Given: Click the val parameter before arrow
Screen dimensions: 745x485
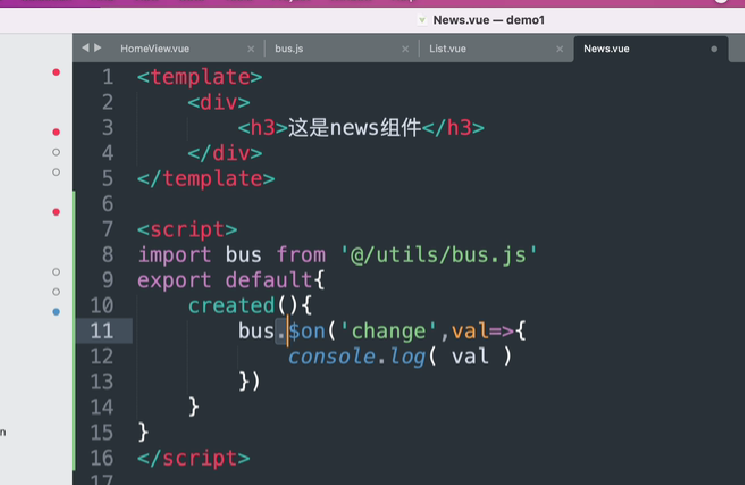Looking at the screenshot, I should (x=470, y=331).
